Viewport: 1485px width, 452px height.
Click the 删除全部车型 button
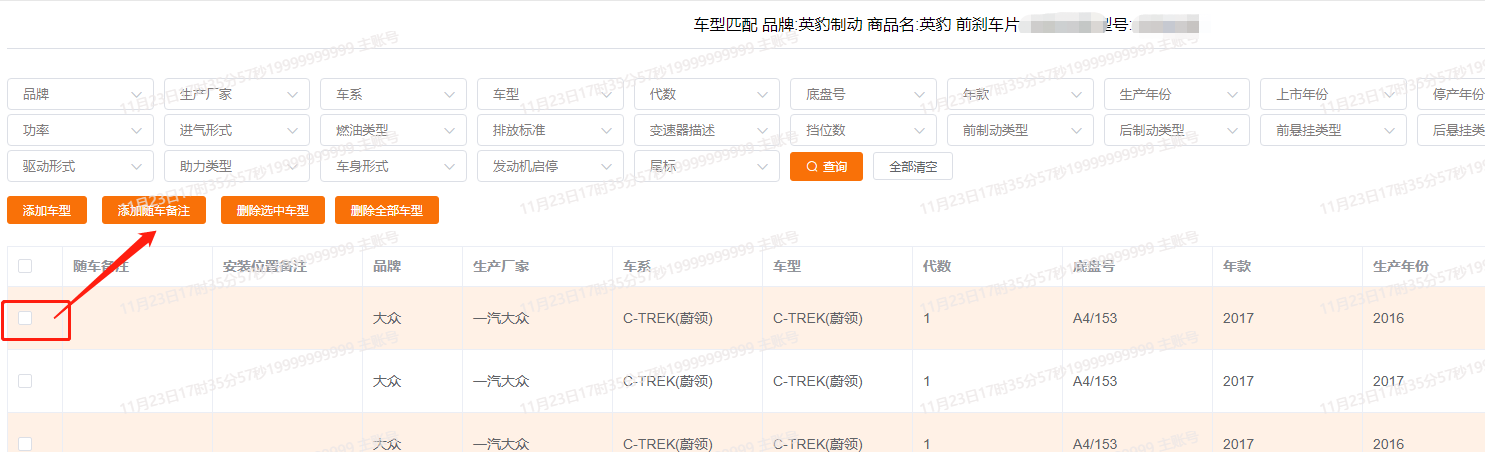coord(387,210)
